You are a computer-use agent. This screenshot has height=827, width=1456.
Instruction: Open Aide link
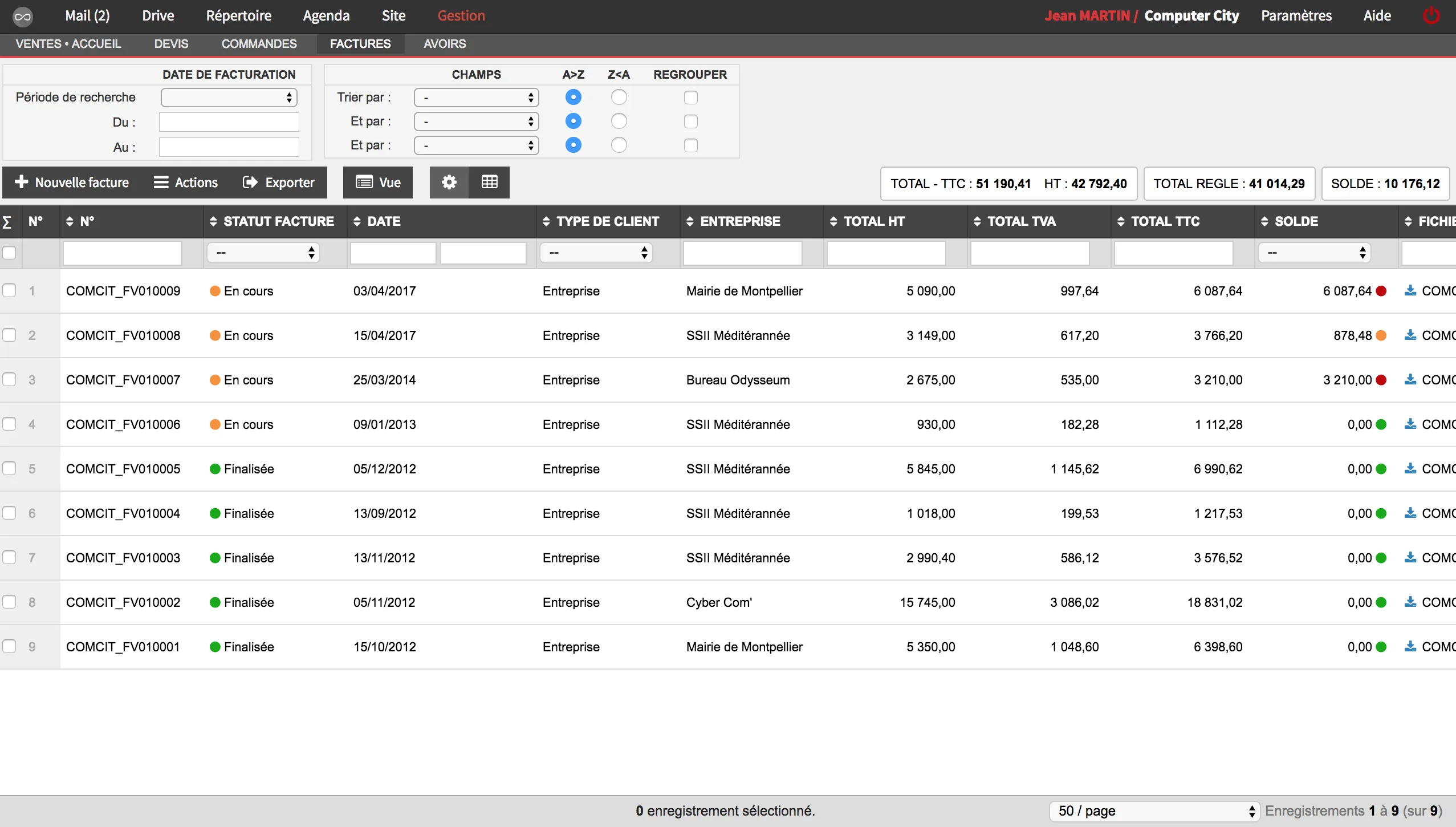[1377, 16]
